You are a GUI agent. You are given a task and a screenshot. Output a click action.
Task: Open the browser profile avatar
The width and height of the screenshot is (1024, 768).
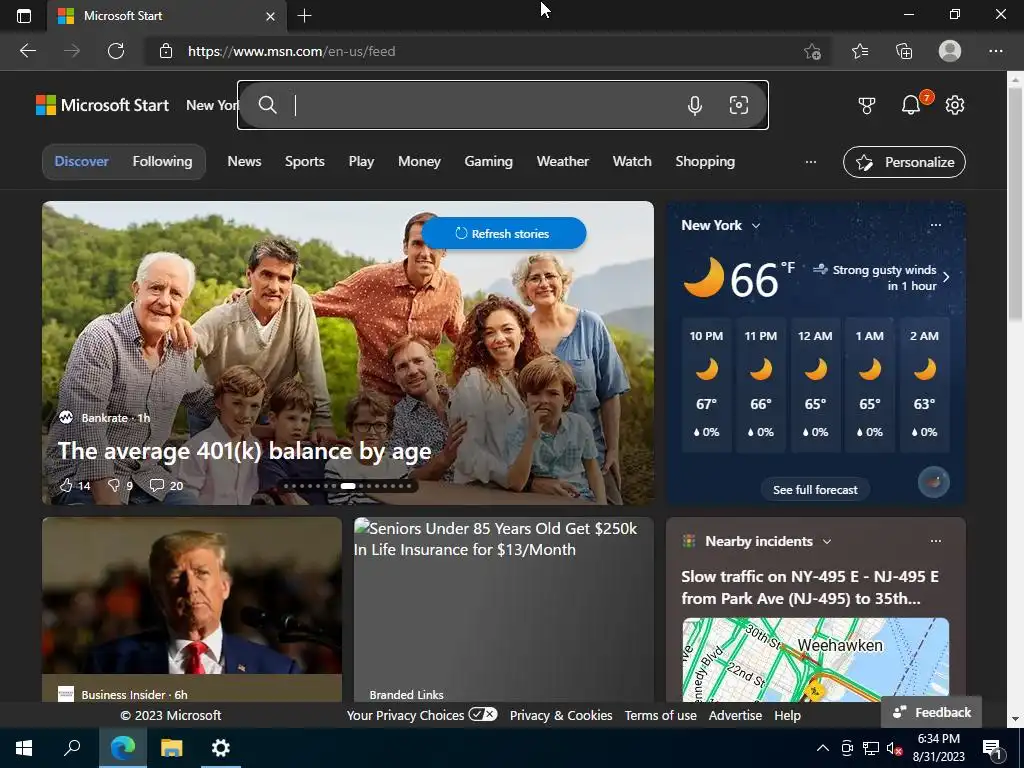click(x=950, y=51)
